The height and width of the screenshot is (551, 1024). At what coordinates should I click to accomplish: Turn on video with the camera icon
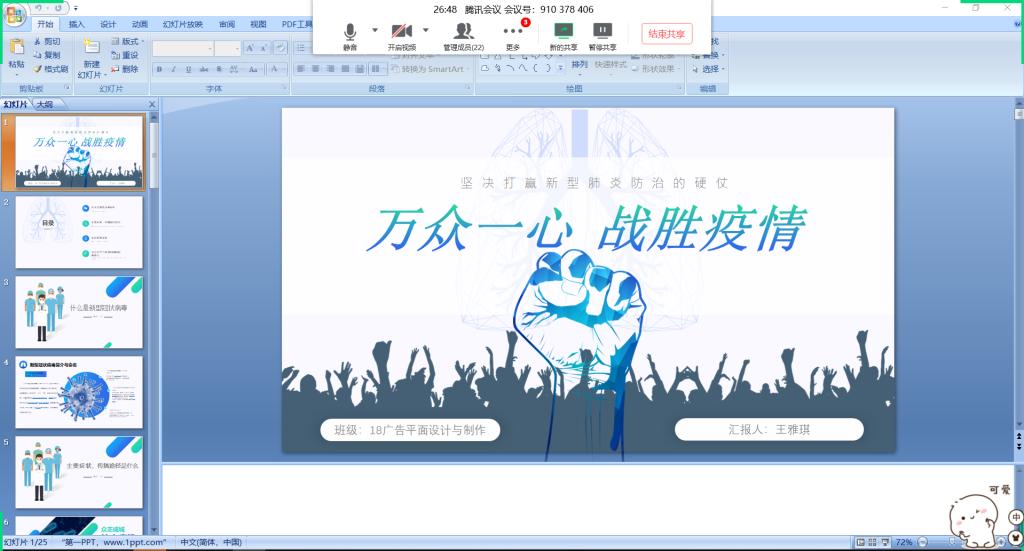click(402, 34)
